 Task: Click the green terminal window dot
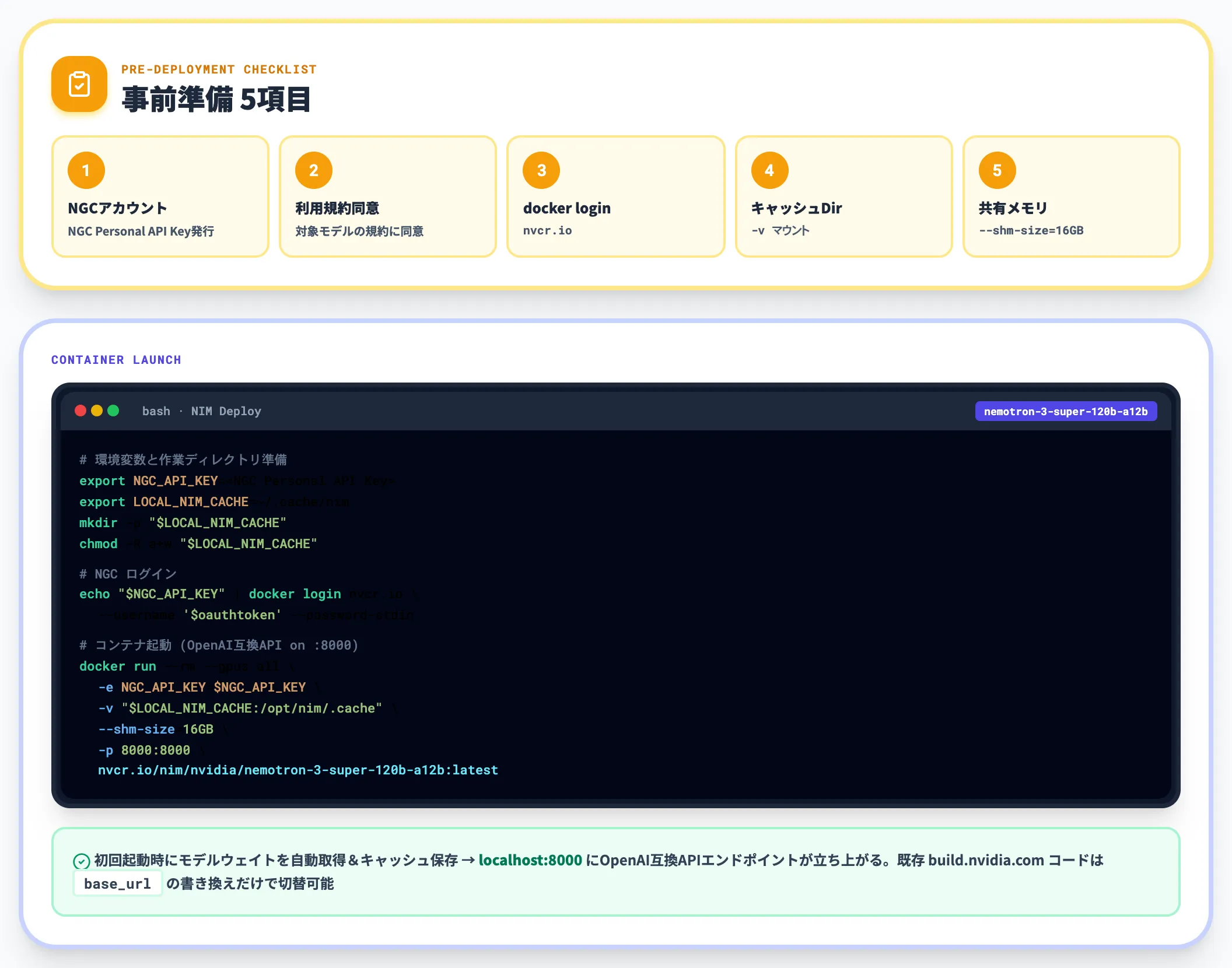(x=113, y=411)
